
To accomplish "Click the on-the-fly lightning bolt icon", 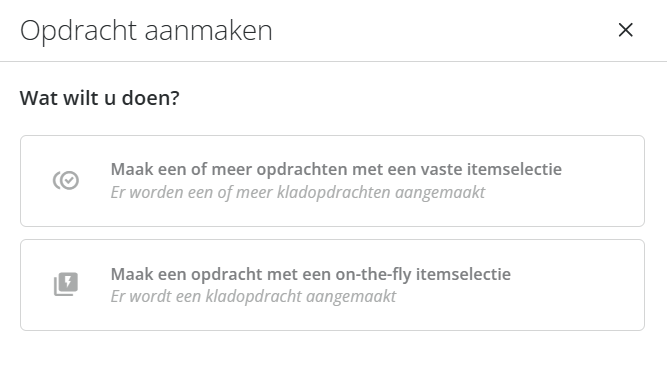I will click(x=66, y=284).
